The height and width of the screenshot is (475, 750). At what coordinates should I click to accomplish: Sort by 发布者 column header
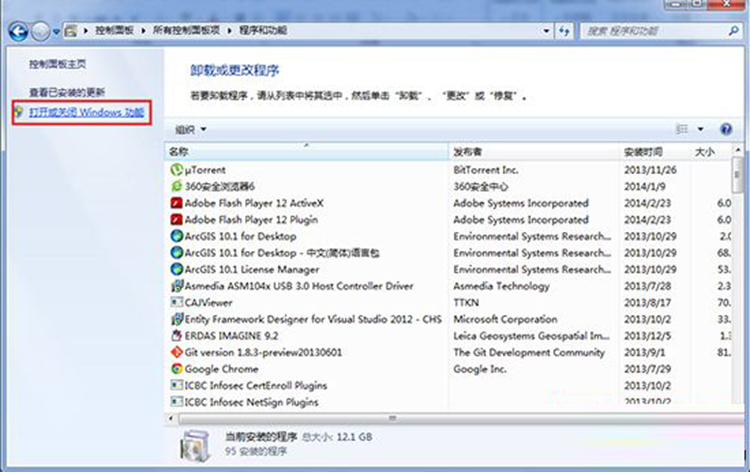point(534,152)
